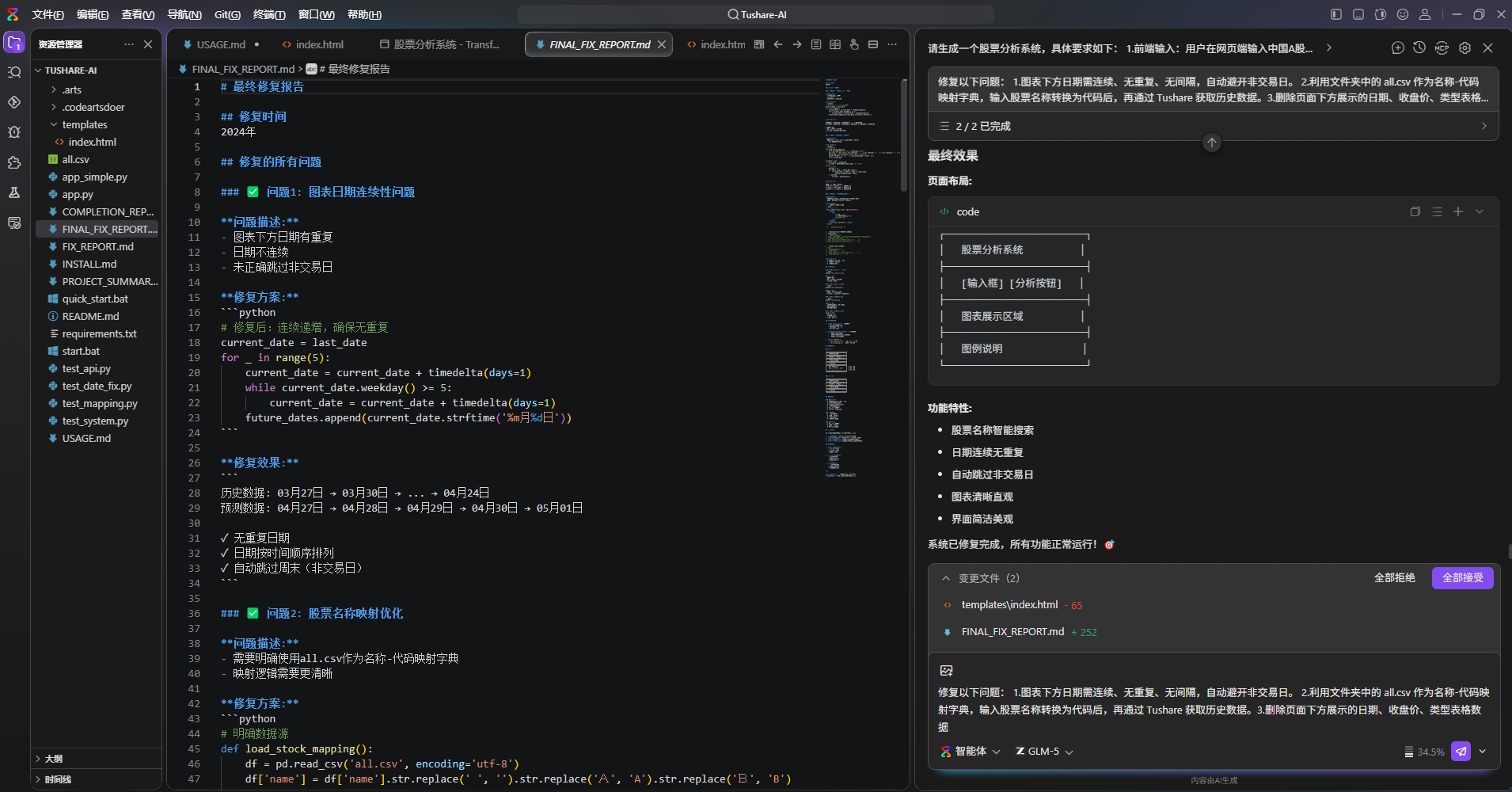Open MCP settings in the AI panel
This screenshot has width=1512, height=792.
(x=1442, y=48)
